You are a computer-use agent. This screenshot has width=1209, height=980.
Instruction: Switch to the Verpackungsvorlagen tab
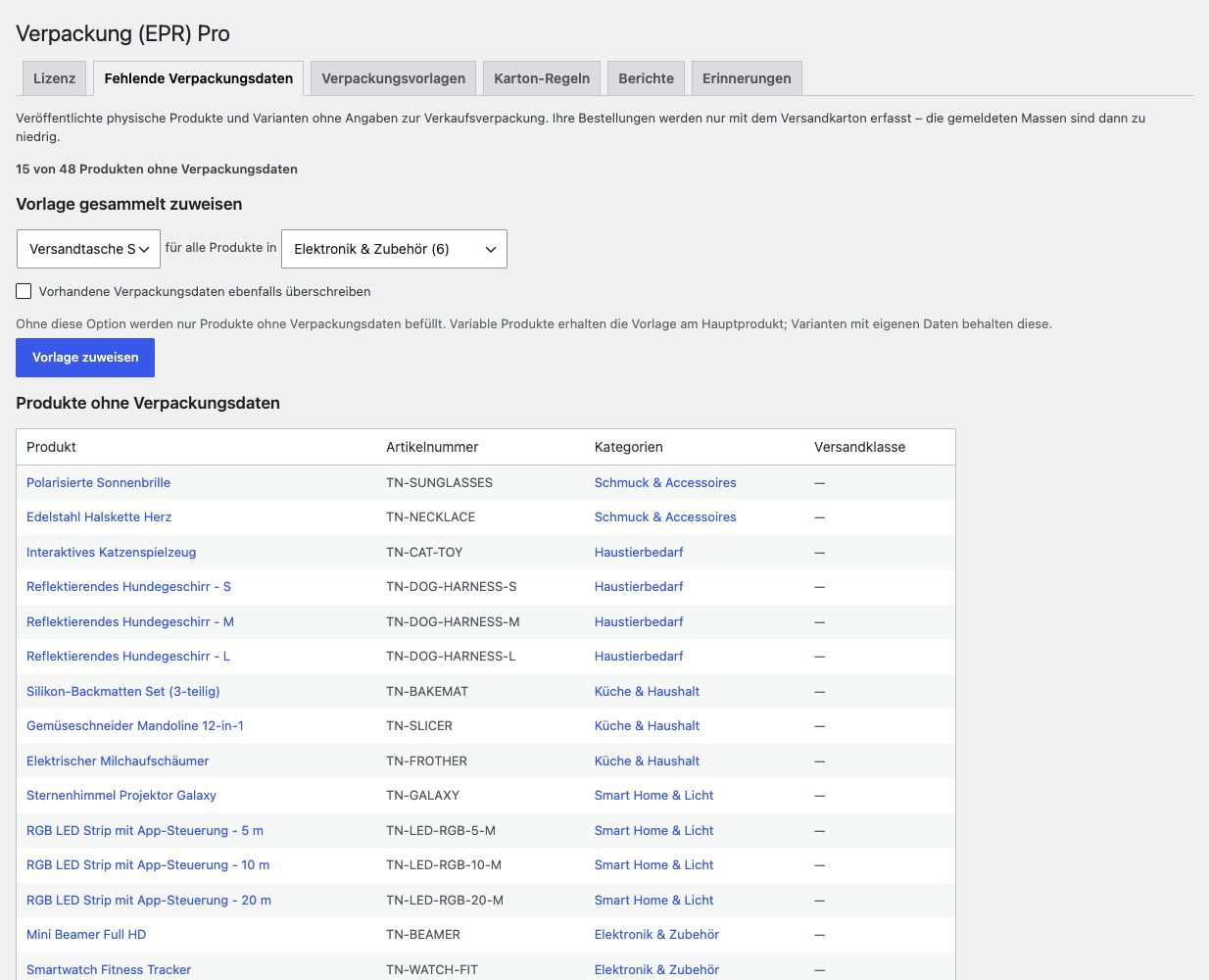tap(393, 78)
